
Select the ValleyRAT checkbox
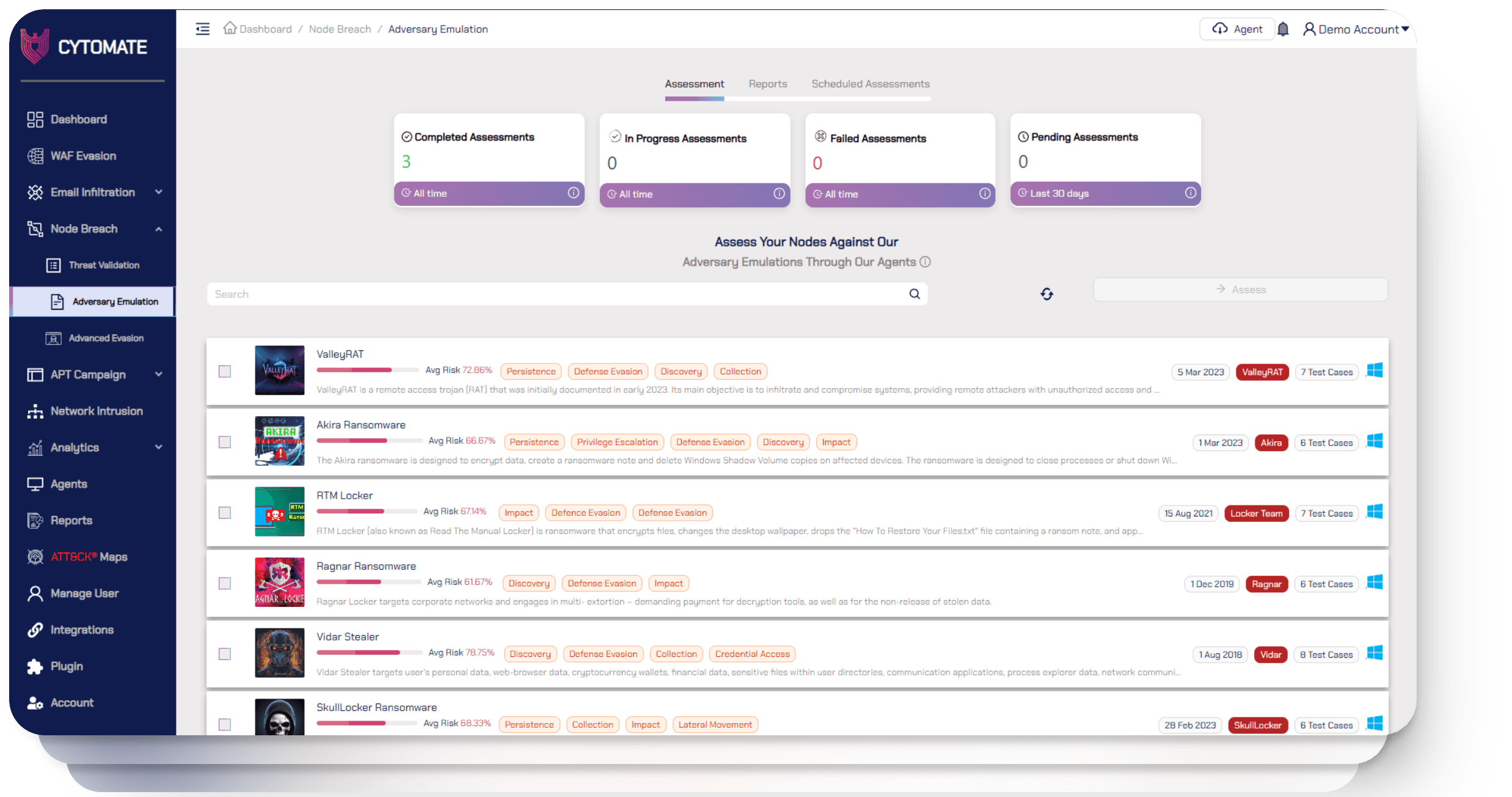[225, 372]
